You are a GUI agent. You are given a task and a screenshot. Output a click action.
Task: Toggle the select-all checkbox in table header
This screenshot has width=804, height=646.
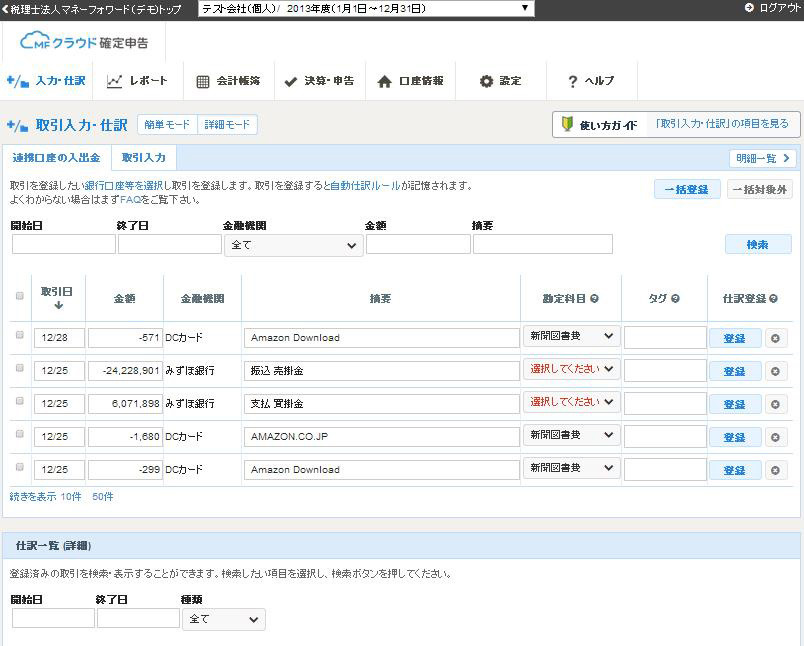(19, 296)
